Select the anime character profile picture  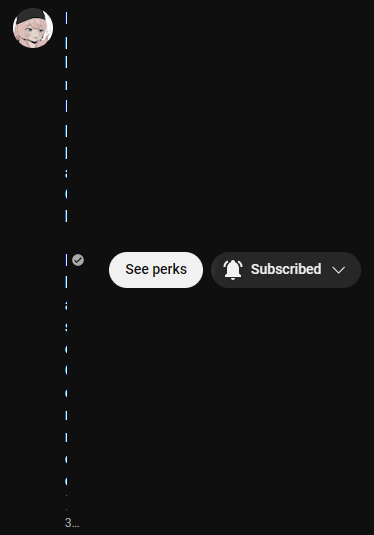pyautogui.click(x=33, y=28)
